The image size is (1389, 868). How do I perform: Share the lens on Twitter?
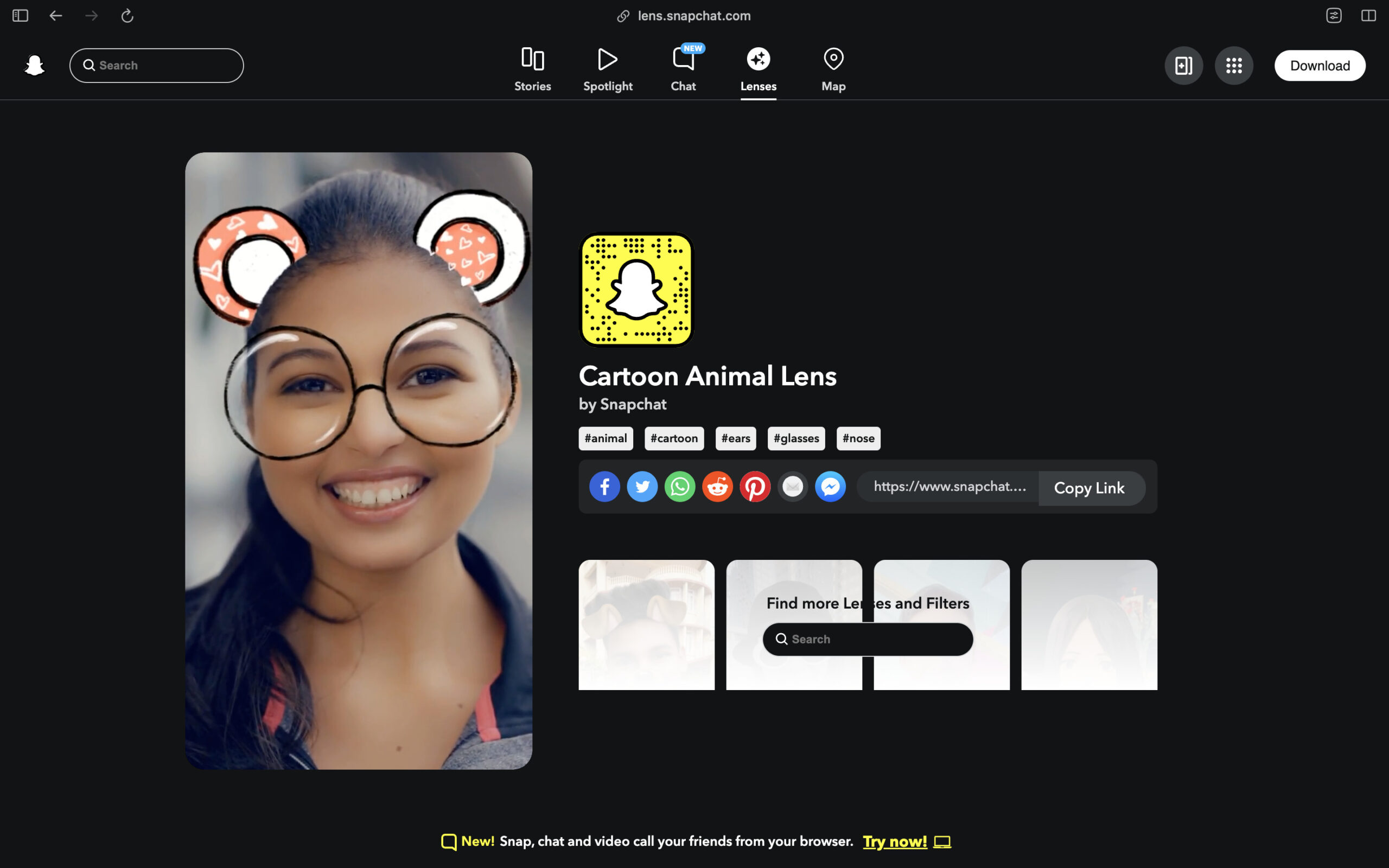[642, 487]
